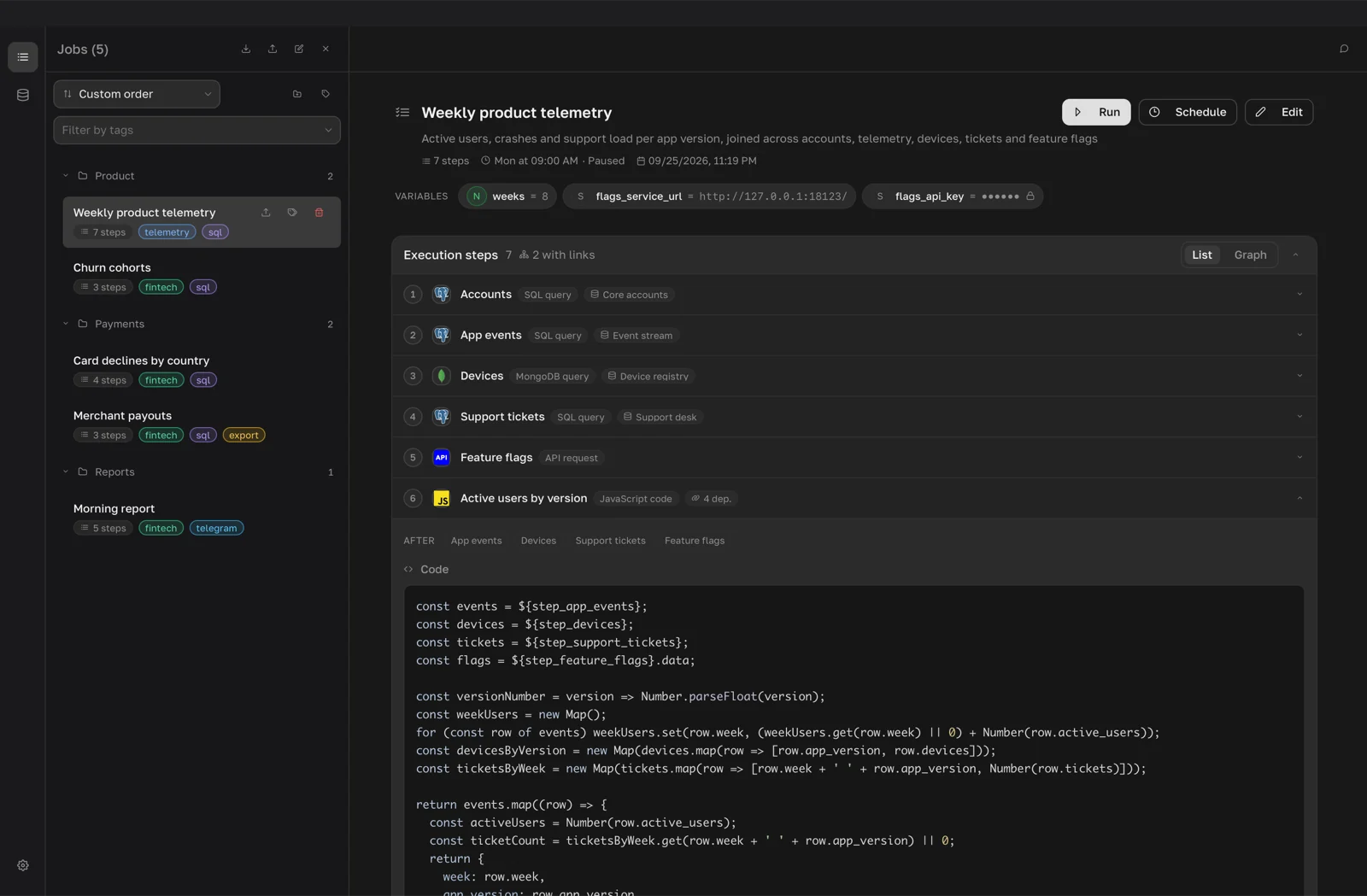This screenshot has width=1367, height=896.
Task: Close the Jobs panel
Action: [x=326, y=49]
